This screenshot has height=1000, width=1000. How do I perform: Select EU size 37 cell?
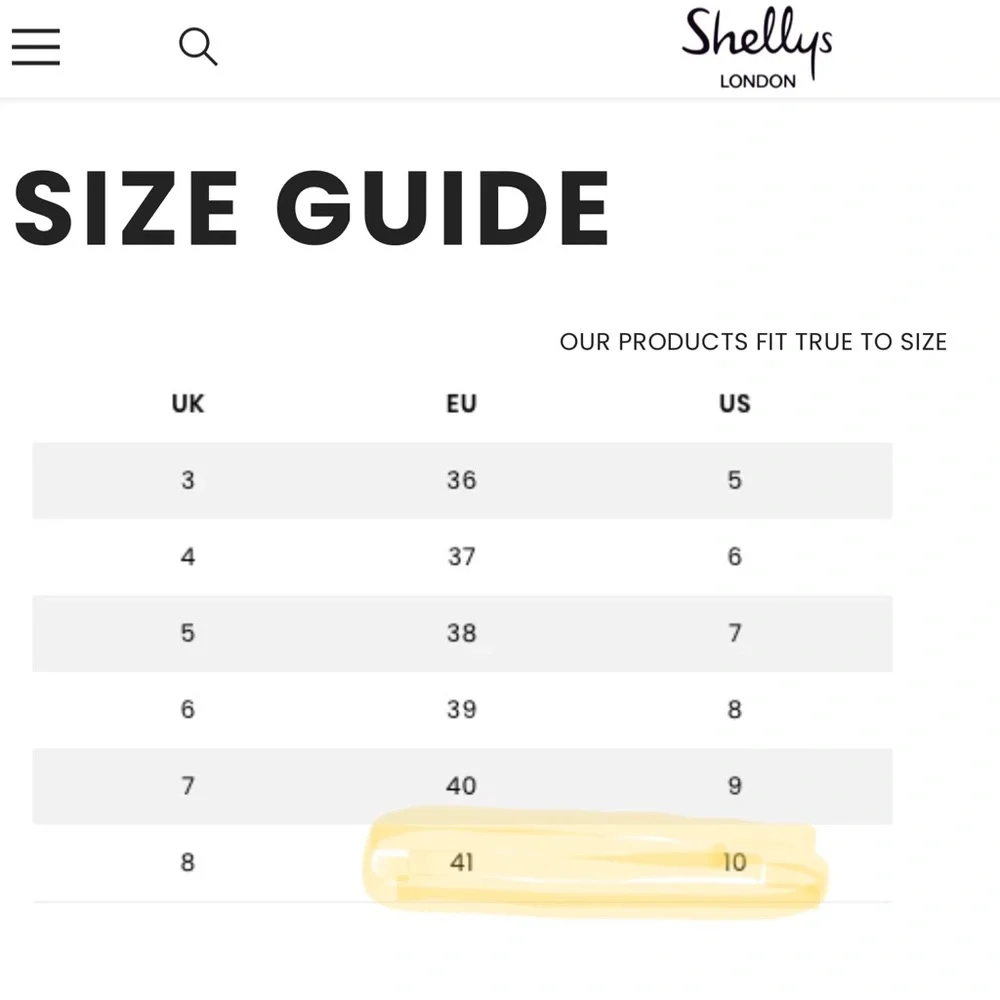point(461,557)
